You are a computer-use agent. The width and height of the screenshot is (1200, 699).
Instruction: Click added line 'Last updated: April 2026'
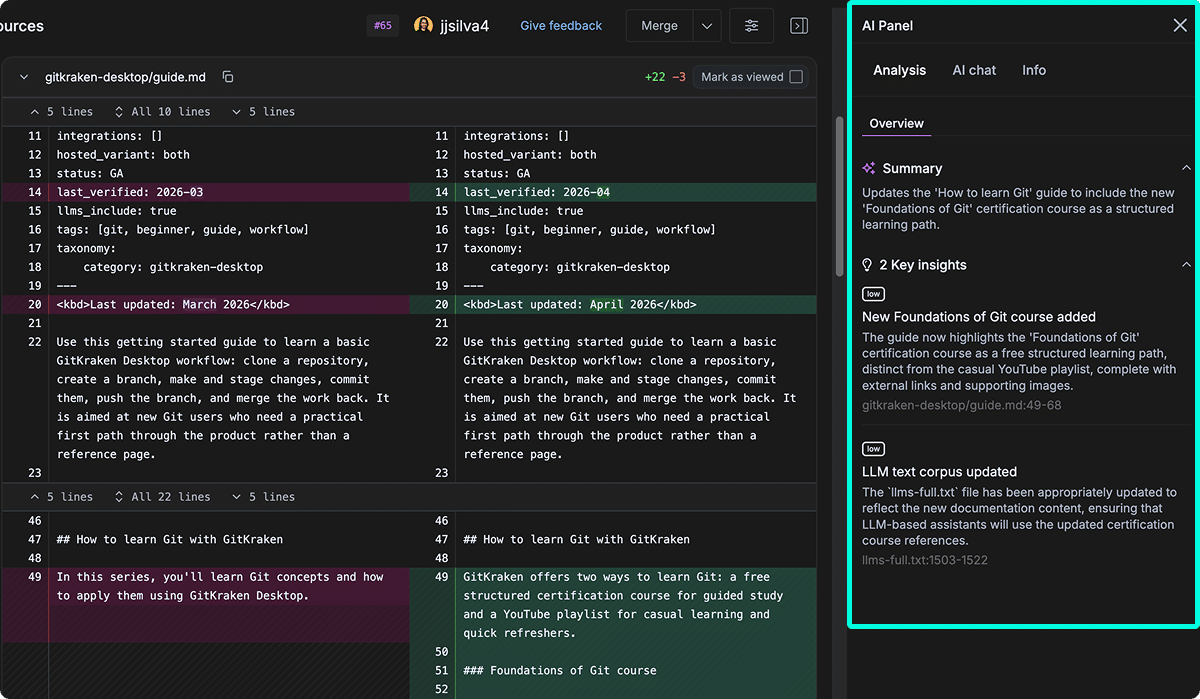580,304
